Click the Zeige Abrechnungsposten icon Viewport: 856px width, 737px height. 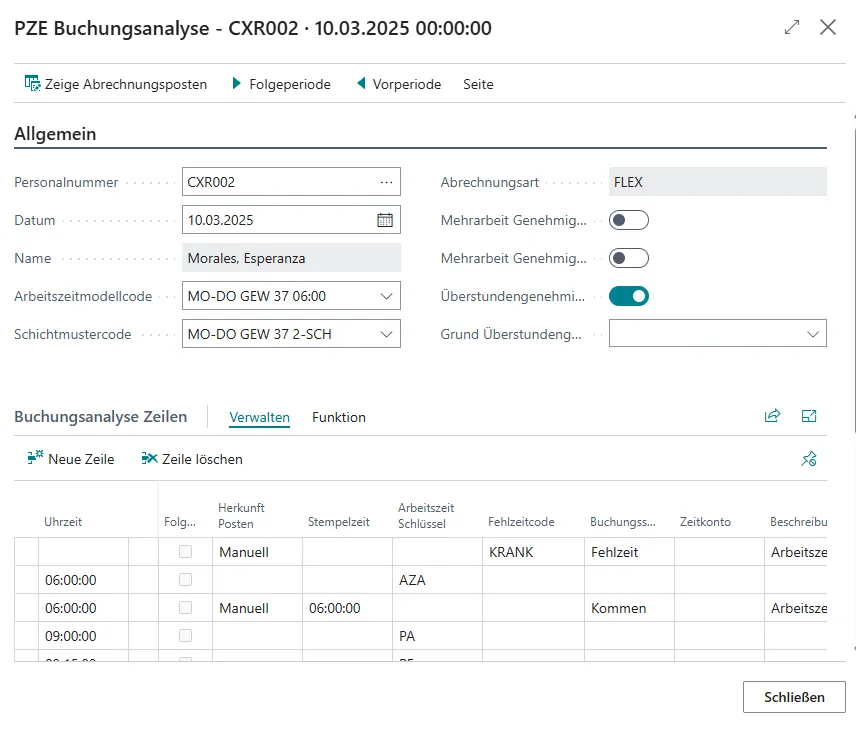(32, 84)
